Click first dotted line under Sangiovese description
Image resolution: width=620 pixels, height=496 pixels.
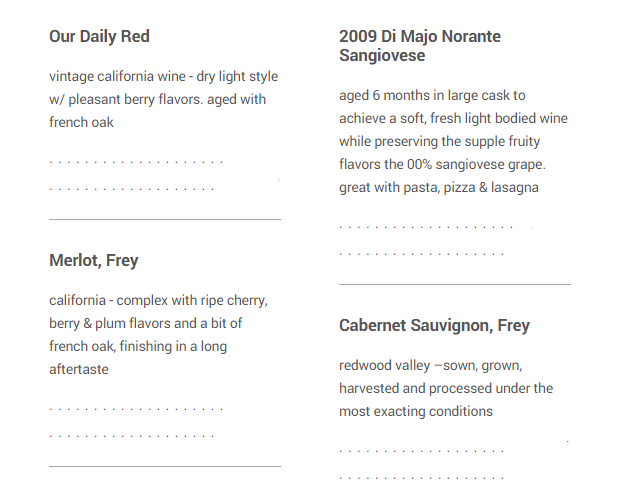tap(426, 228)
